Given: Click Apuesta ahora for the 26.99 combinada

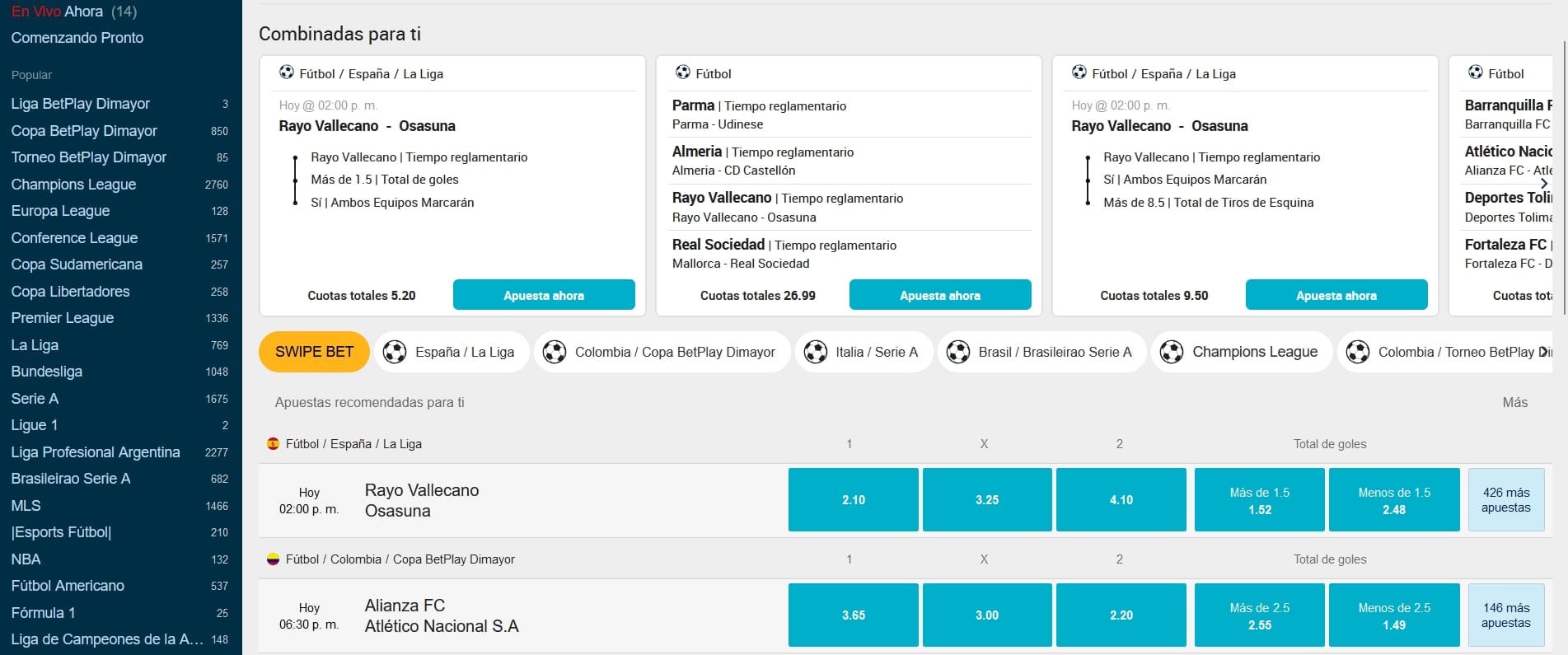Looking at the screenshot, I should pos(940,295).
